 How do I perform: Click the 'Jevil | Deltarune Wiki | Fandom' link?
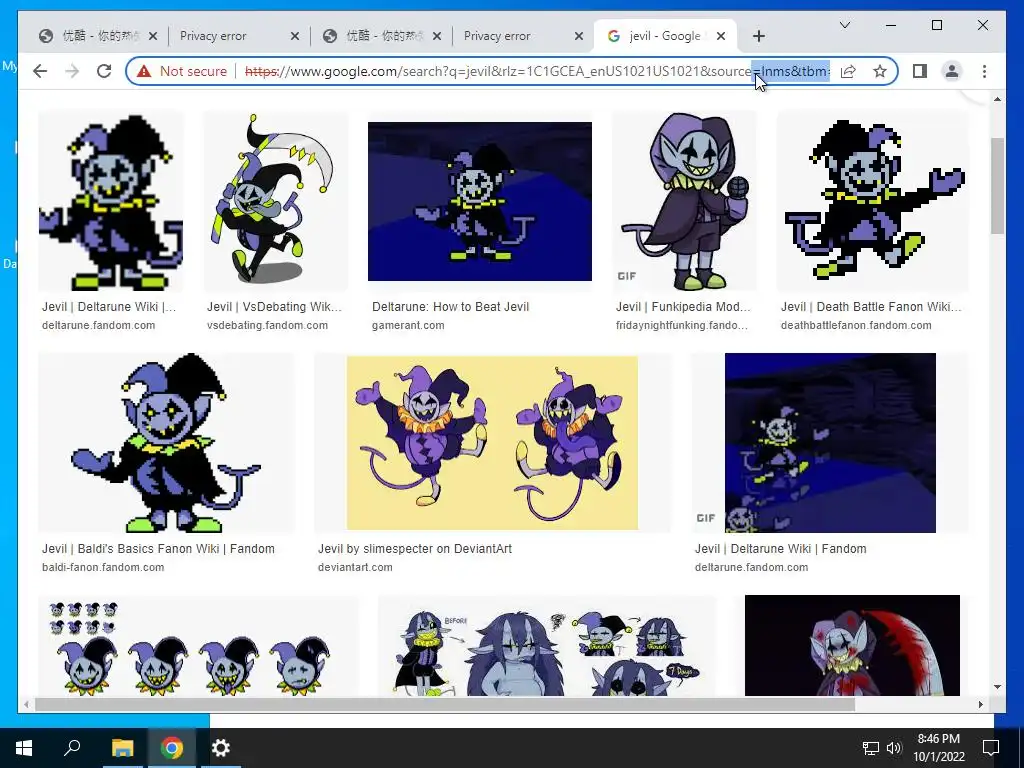pyautogui.click(x=780, y=549)
